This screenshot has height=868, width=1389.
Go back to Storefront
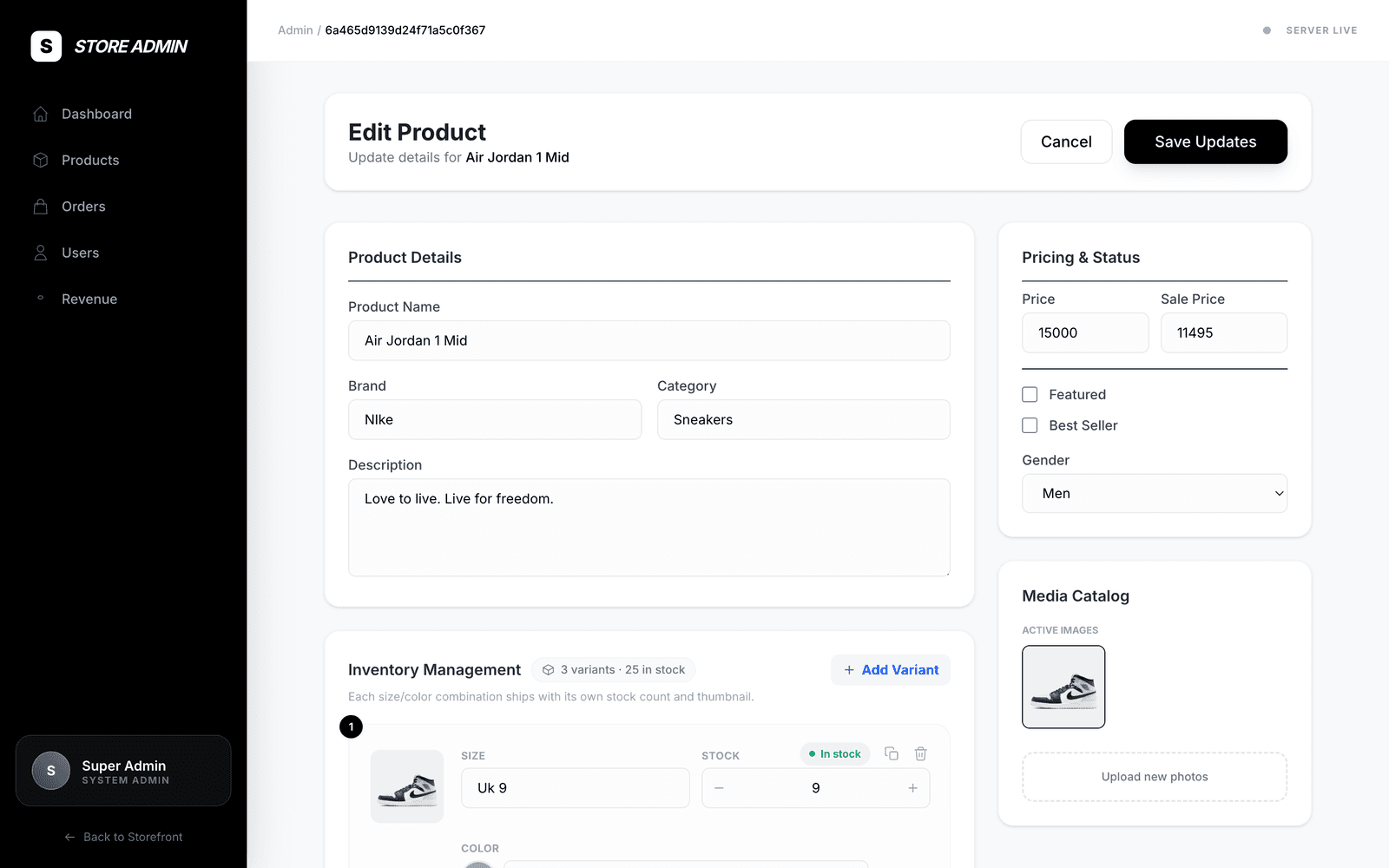point(123,837)
